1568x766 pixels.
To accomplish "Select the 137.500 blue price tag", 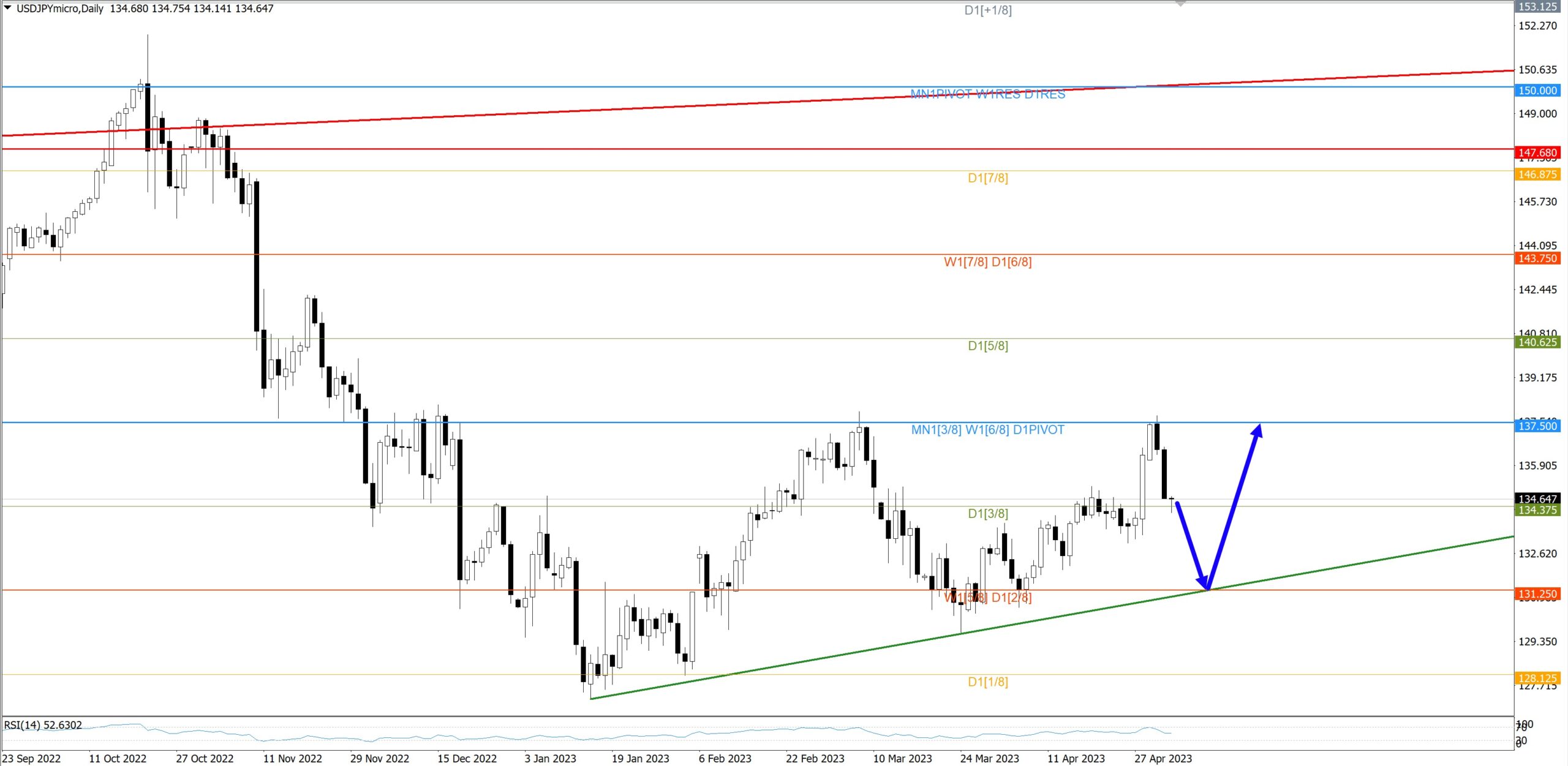I will [x=1537, y=426].
